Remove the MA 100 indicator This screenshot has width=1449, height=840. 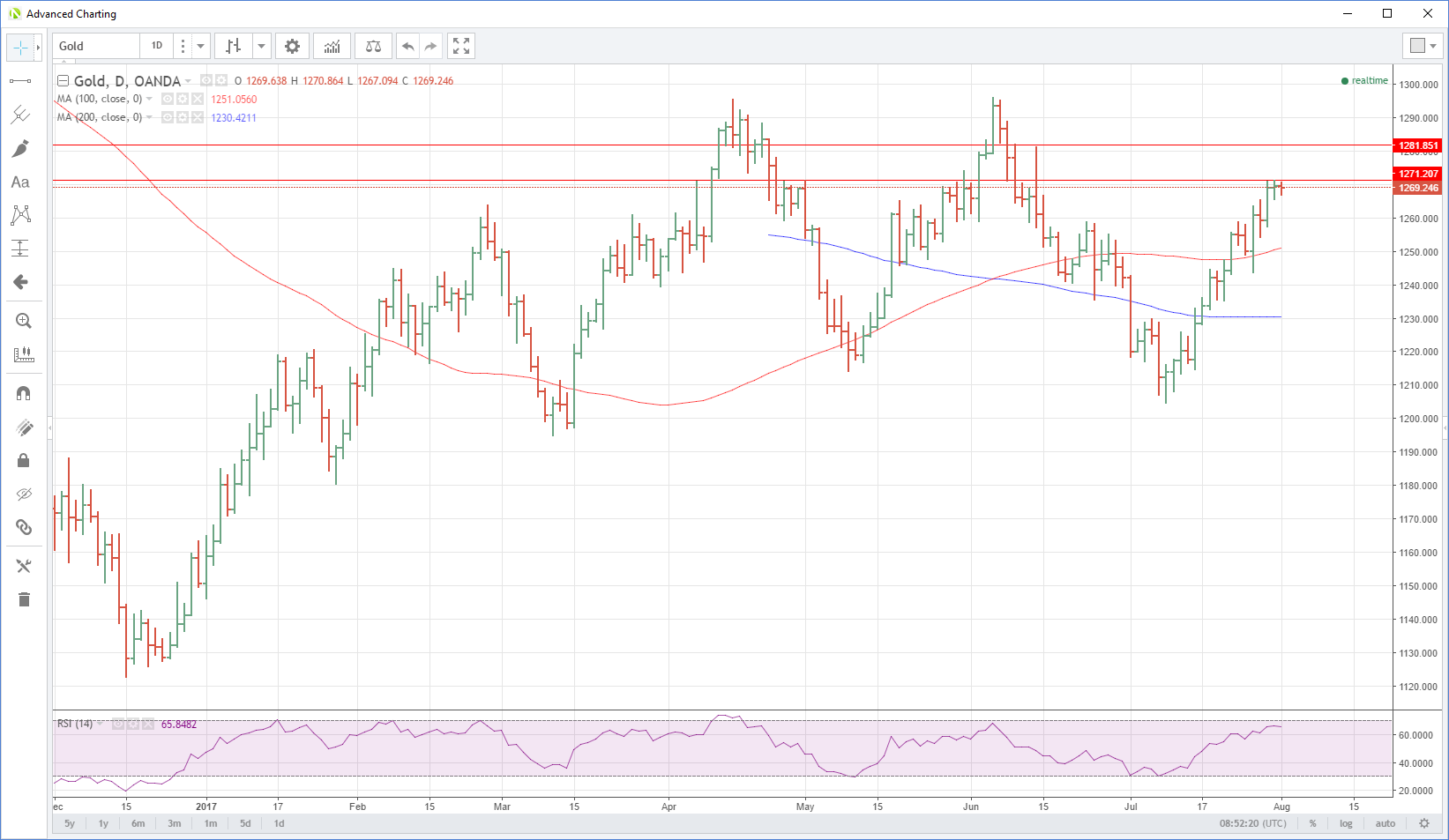[x=198, y=99]
